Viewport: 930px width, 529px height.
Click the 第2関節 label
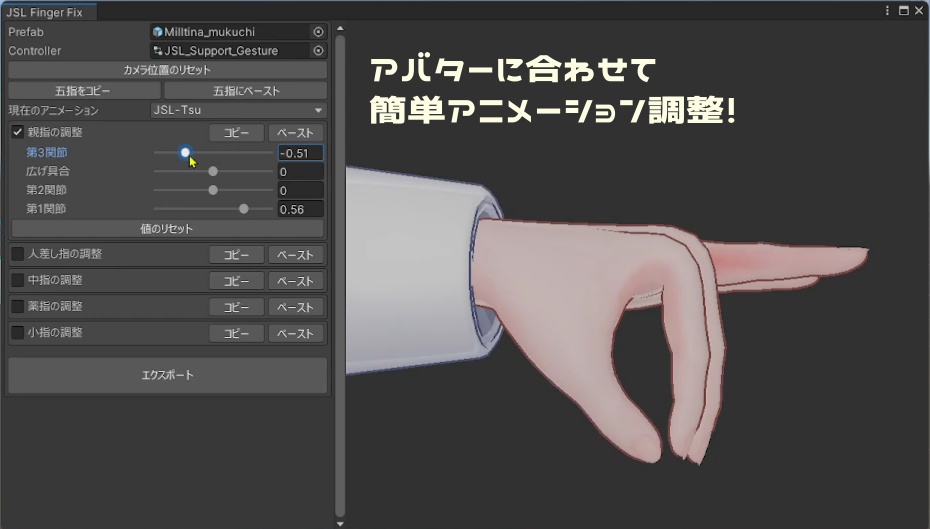click(x=46, y=190)
